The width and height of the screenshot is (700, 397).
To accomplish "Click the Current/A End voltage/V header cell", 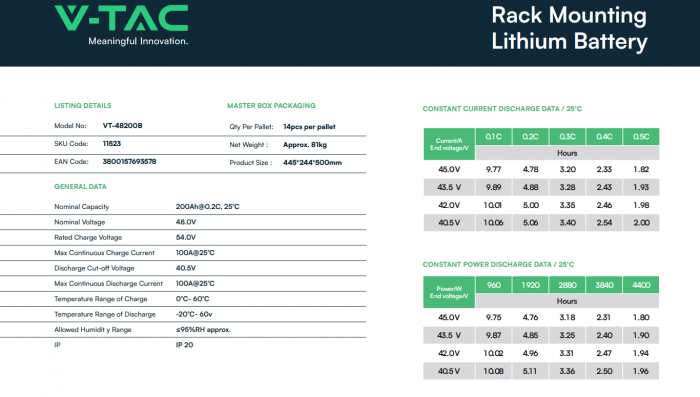I will [449, 144].
